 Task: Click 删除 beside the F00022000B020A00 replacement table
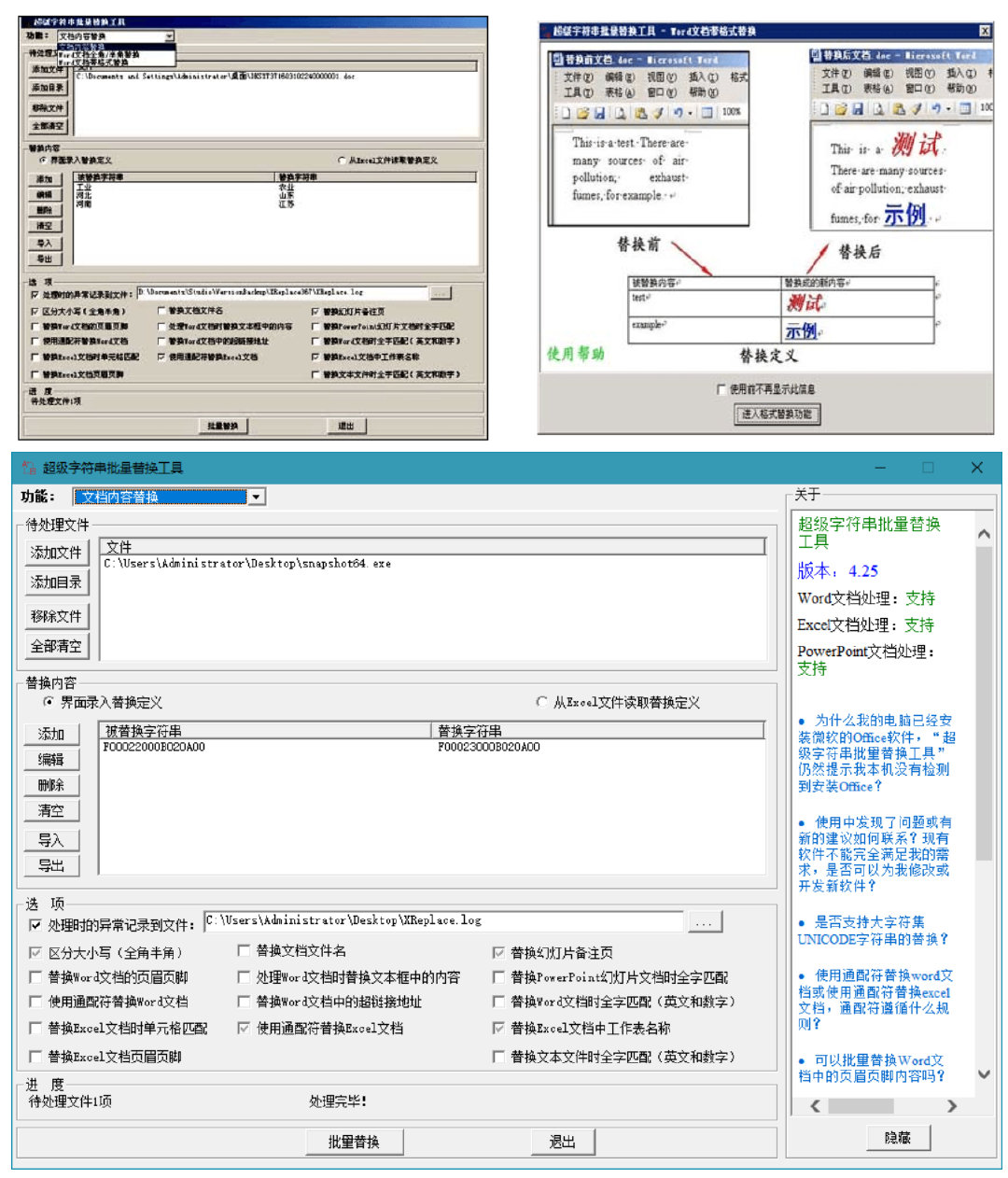51,785
